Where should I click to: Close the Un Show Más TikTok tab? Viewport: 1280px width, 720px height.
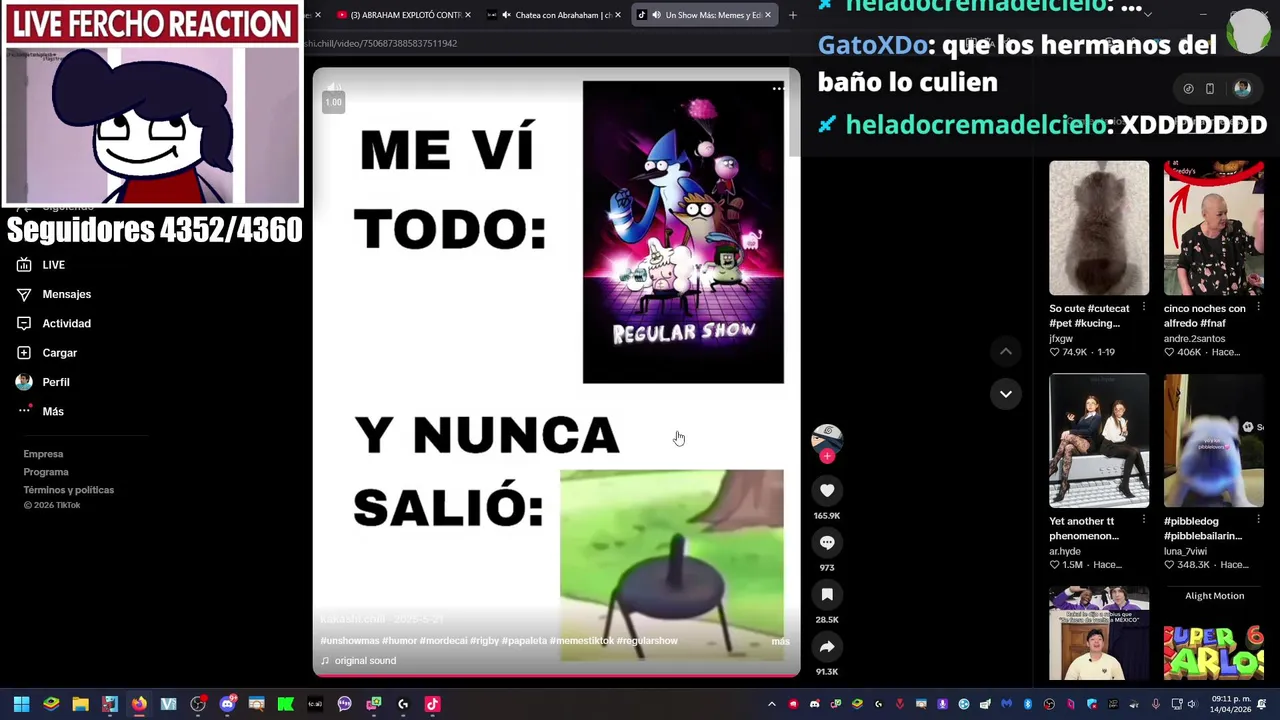[x=768, y=15]
